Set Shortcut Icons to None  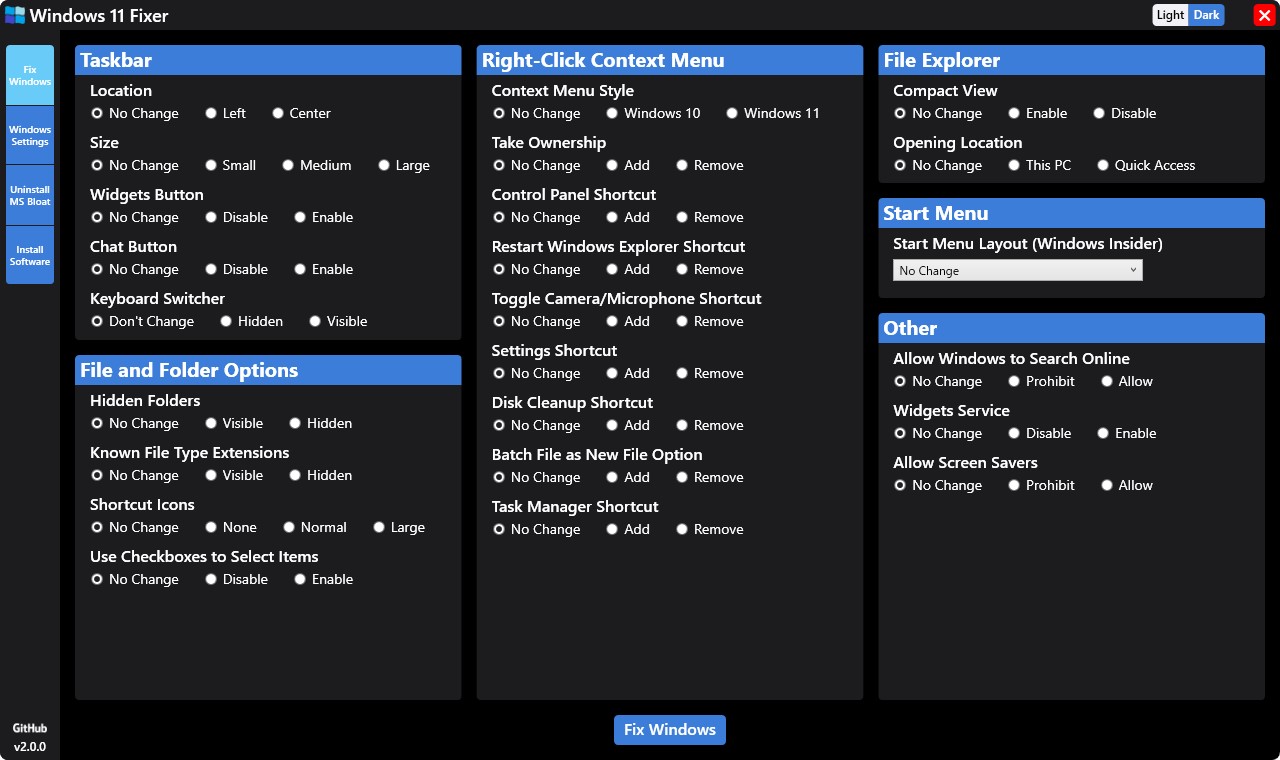tap(231, 527)
